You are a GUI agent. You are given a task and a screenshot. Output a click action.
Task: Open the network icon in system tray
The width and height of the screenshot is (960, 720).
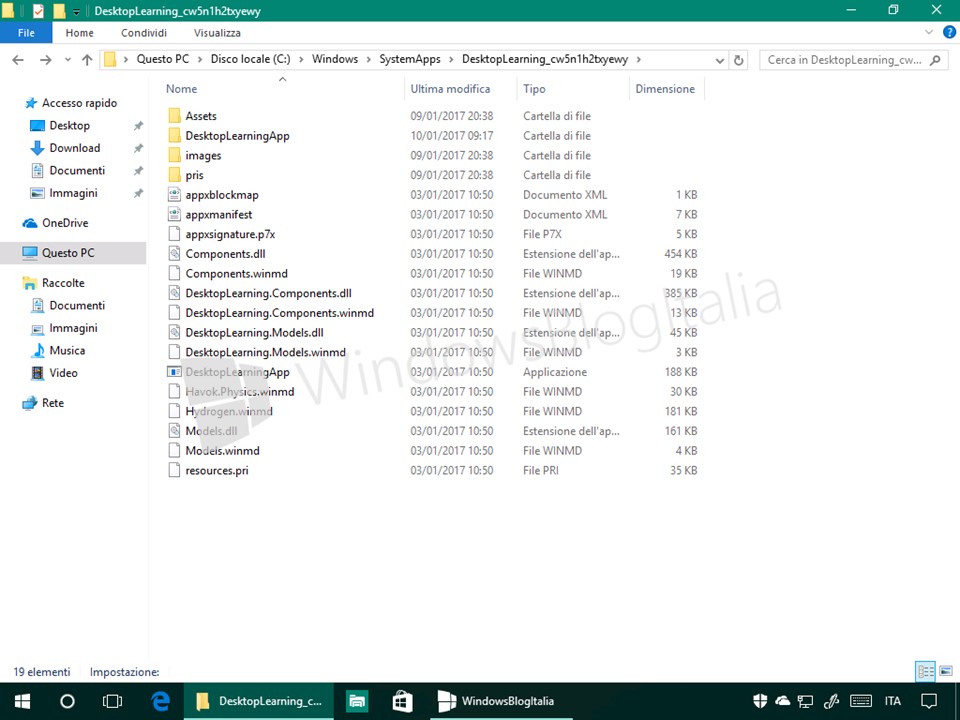[805, 701]
